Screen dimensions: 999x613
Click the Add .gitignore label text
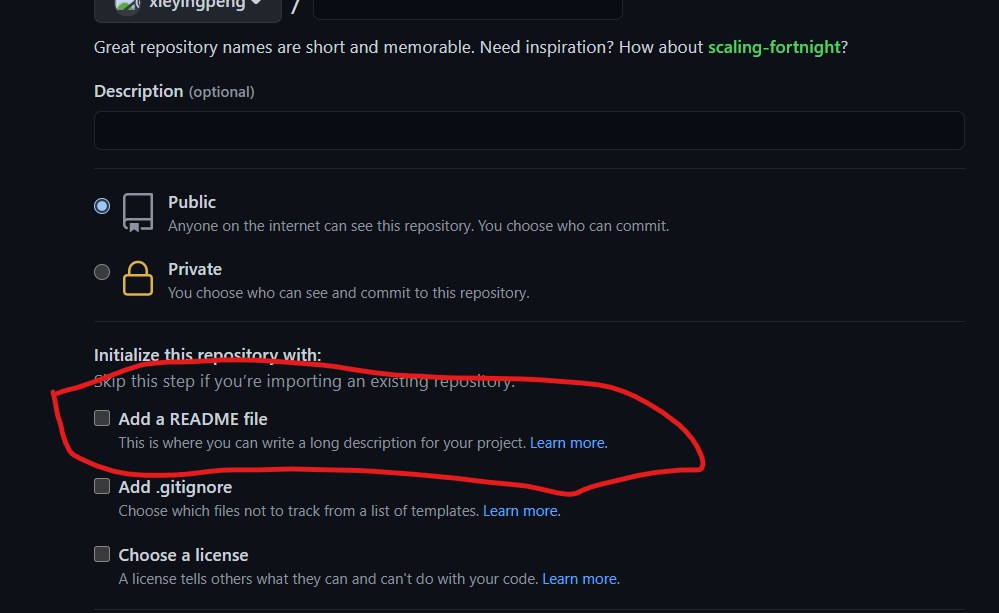pyautogui.click(x=175, y=487)
